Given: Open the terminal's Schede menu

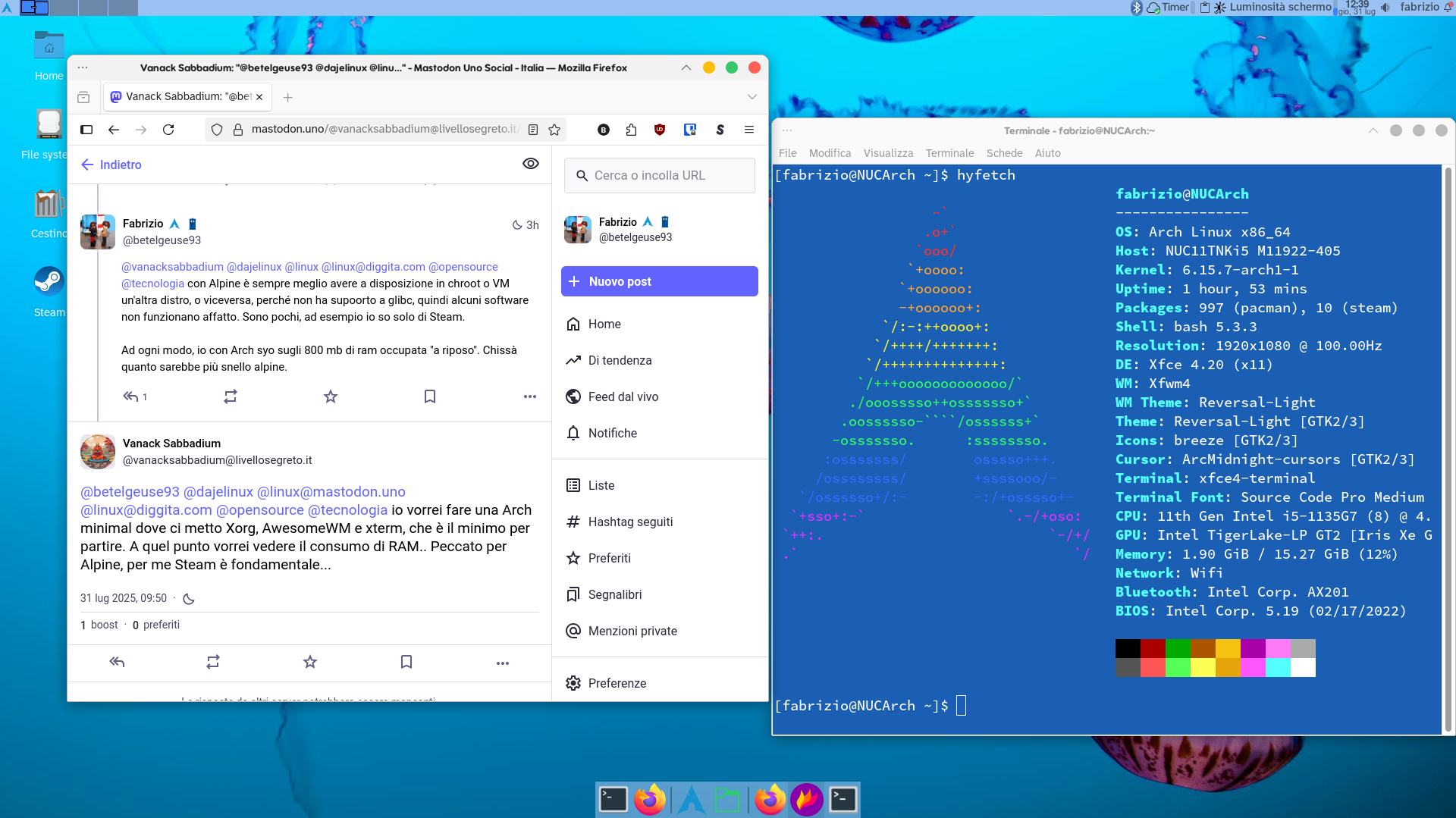Looking at the screenshot, I should click(x=1005, y=153).
